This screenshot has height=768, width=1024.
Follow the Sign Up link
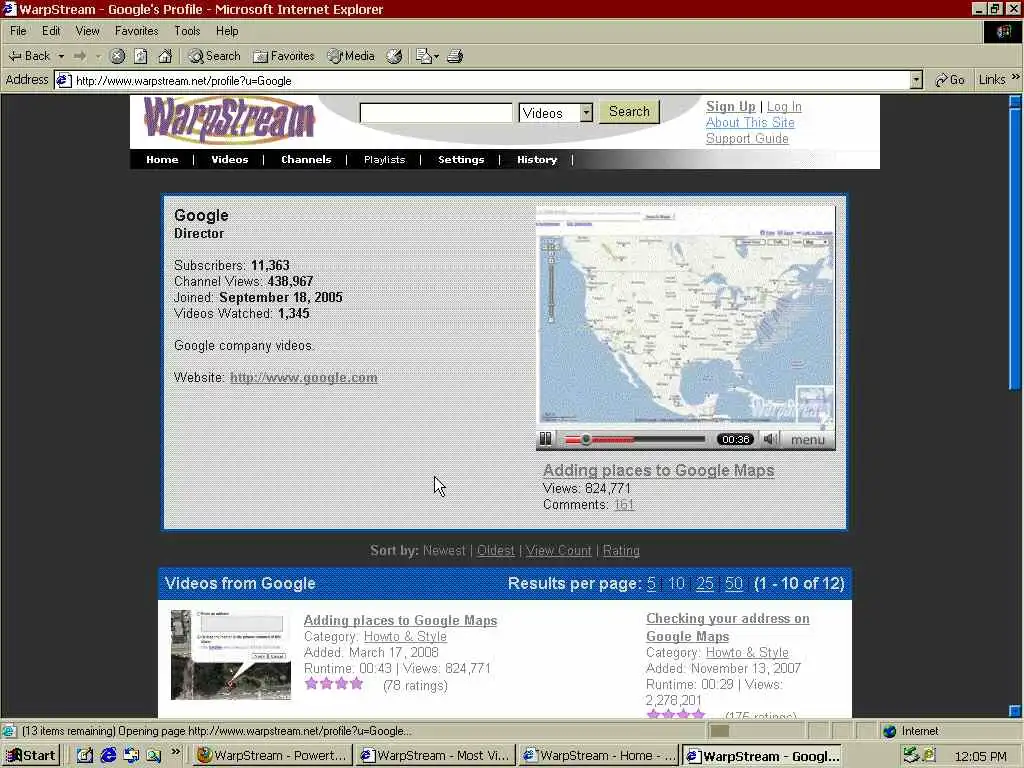[730, 106]
